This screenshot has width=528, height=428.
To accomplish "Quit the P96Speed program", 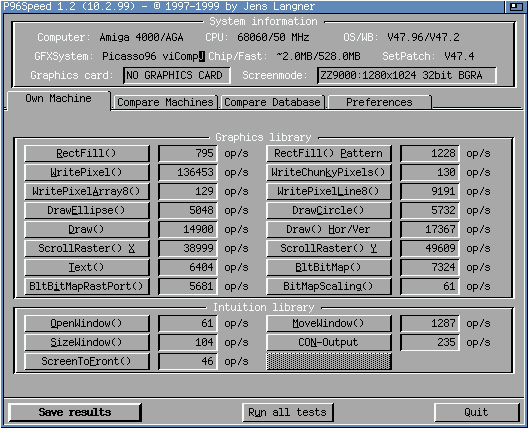I will (x=476, y=413).
